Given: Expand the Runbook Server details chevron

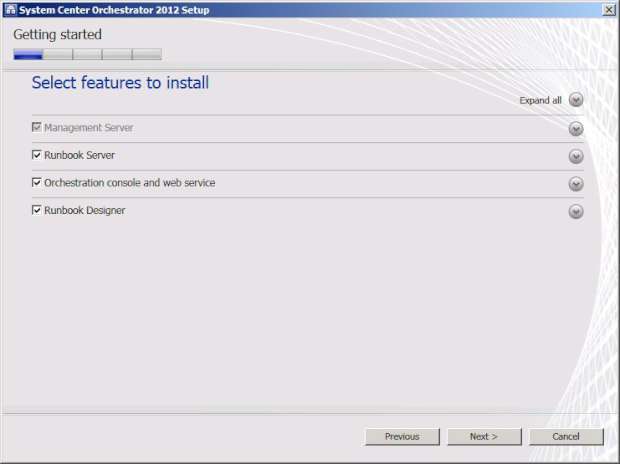Looking at the screenshot, I should pyautogui.click(x=575, y=156).
